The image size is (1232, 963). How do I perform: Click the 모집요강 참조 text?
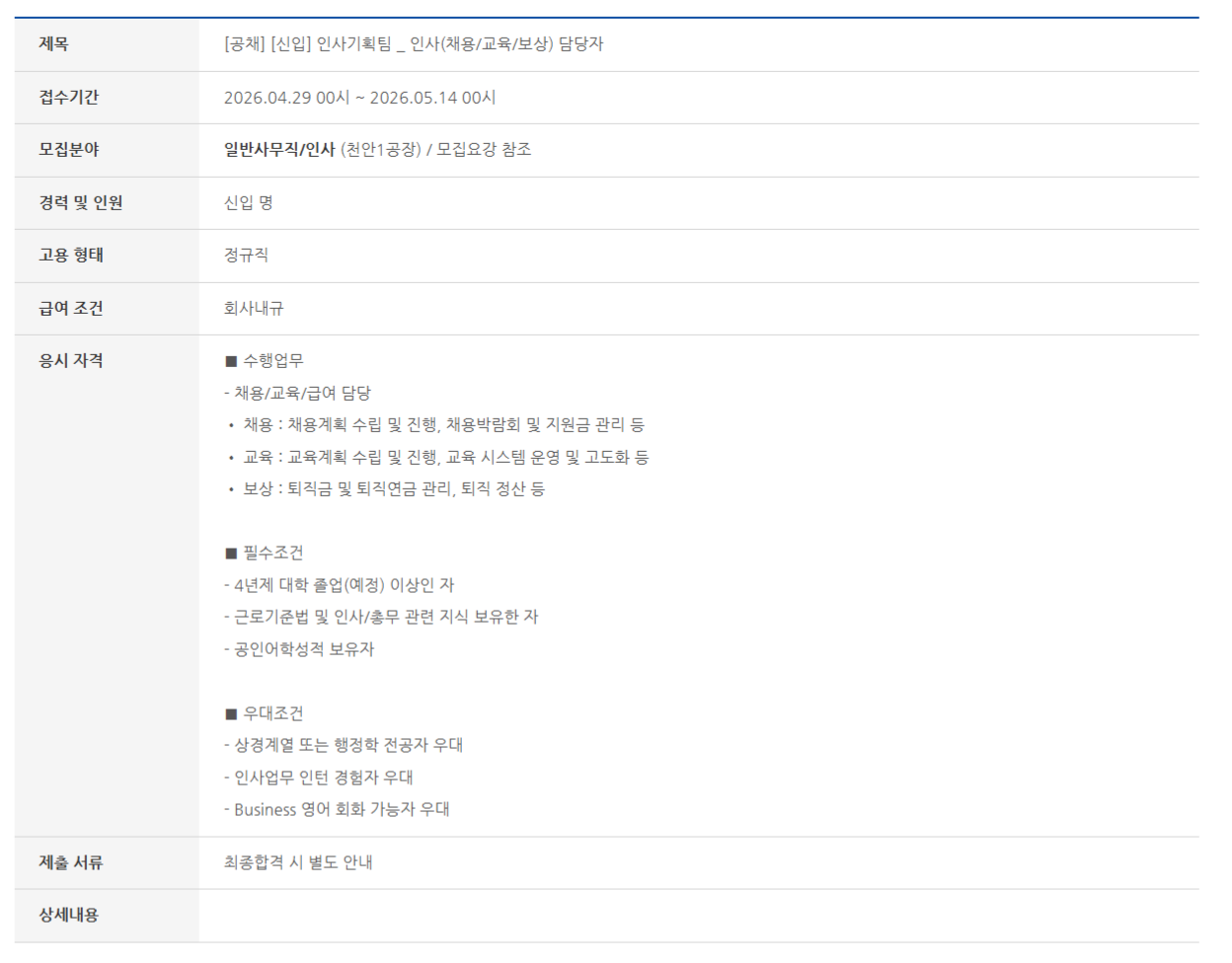tap(484, 150)
